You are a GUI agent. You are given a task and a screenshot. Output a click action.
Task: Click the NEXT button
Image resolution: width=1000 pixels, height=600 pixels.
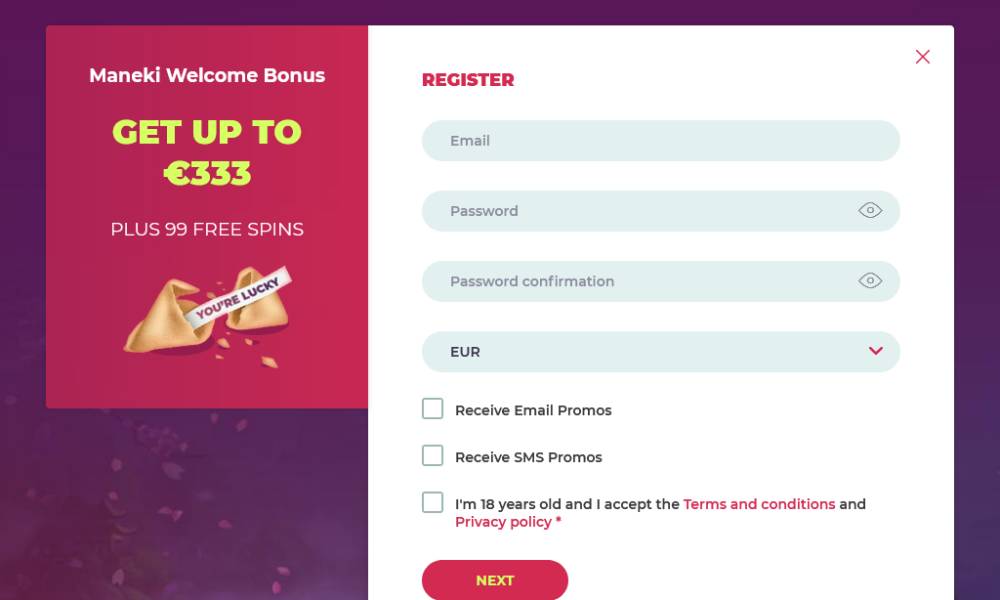(x=495, y=580)
